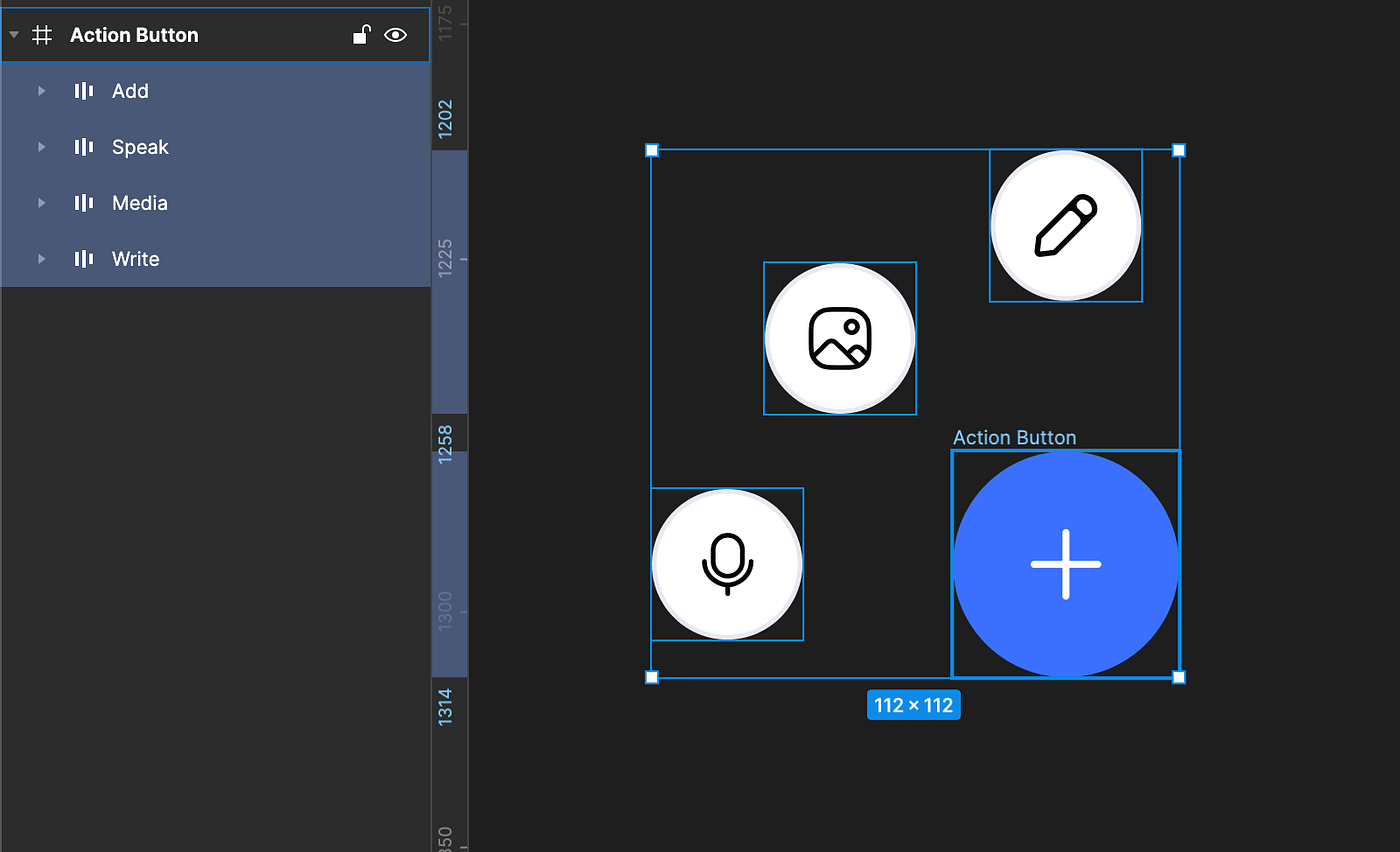Select the Speak layer in the panel

140,147
